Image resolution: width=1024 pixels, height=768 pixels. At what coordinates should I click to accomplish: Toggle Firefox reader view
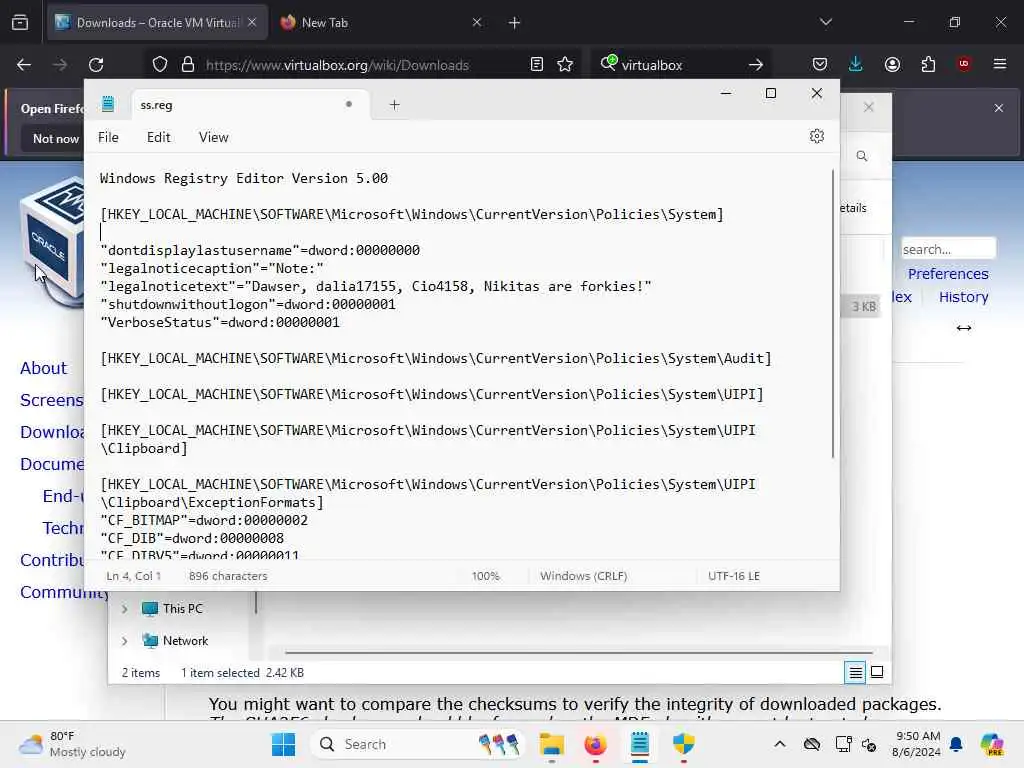(x=536, y=65)
